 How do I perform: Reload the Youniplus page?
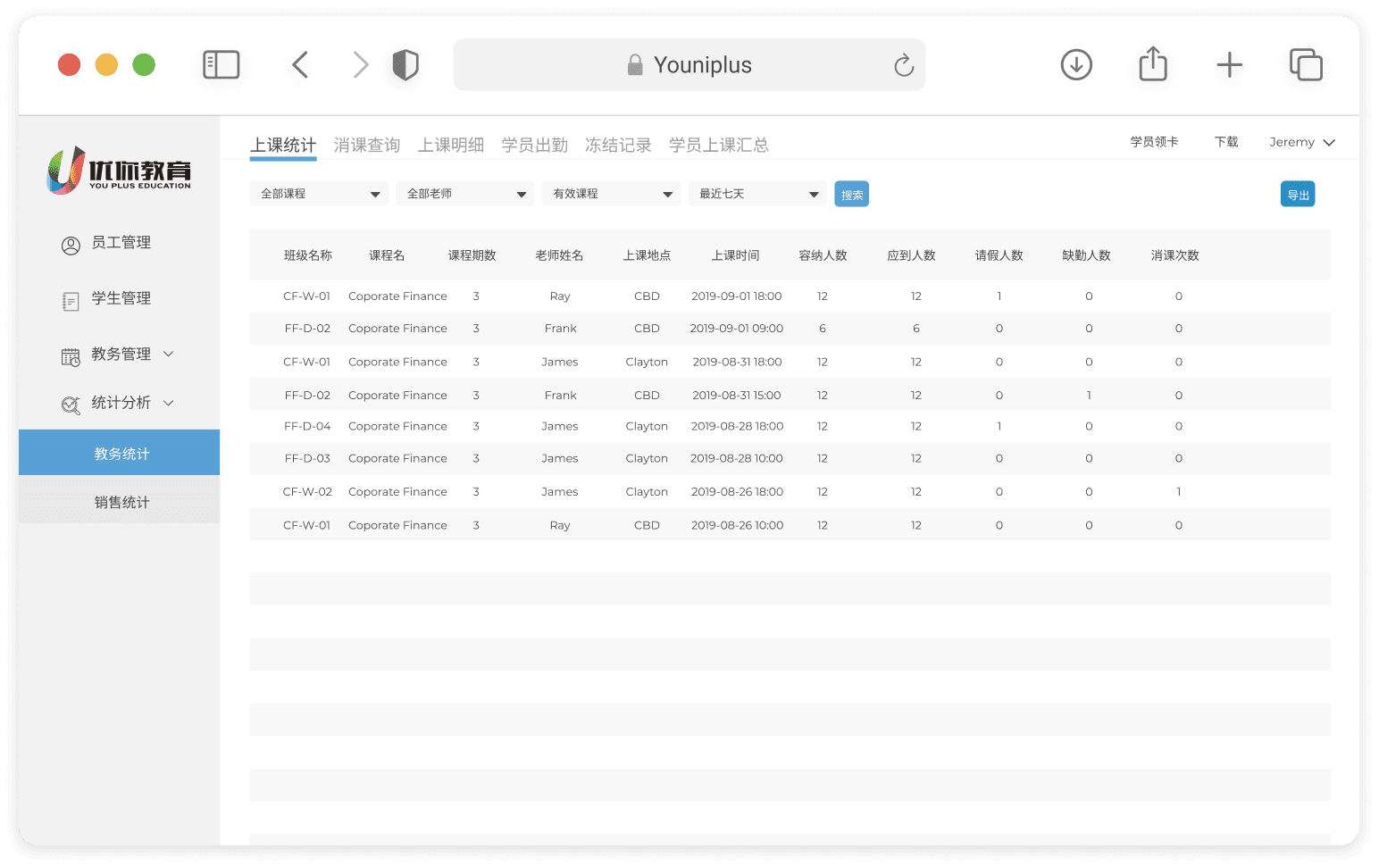(904, 65)
